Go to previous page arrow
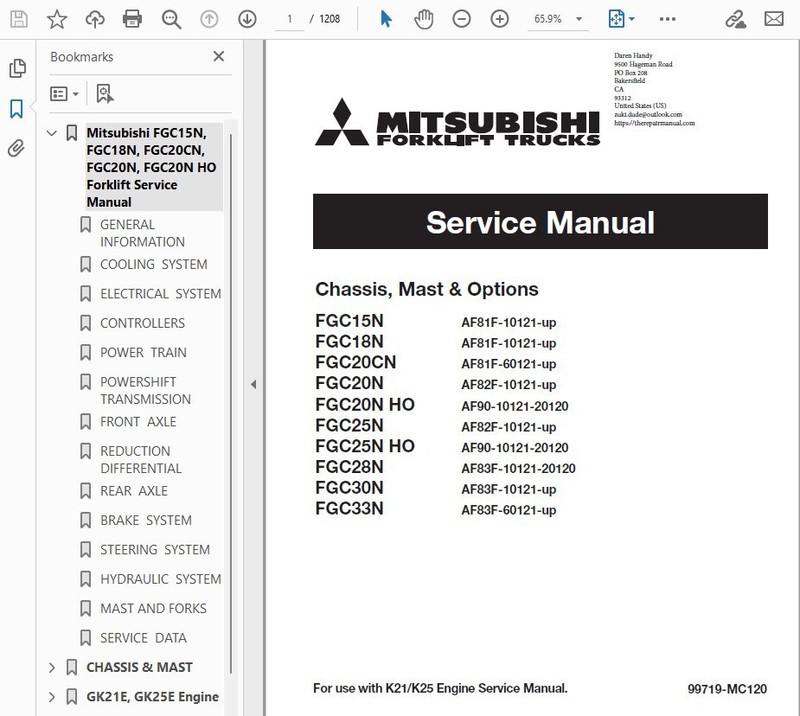 [209, 19]
